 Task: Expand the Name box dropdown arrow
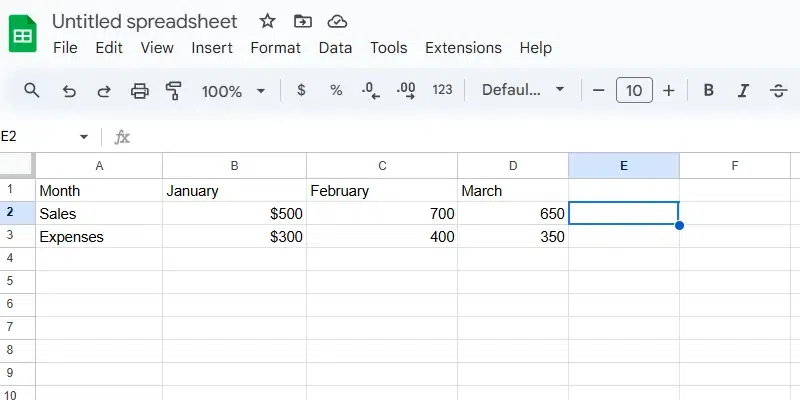coord(84,137)
